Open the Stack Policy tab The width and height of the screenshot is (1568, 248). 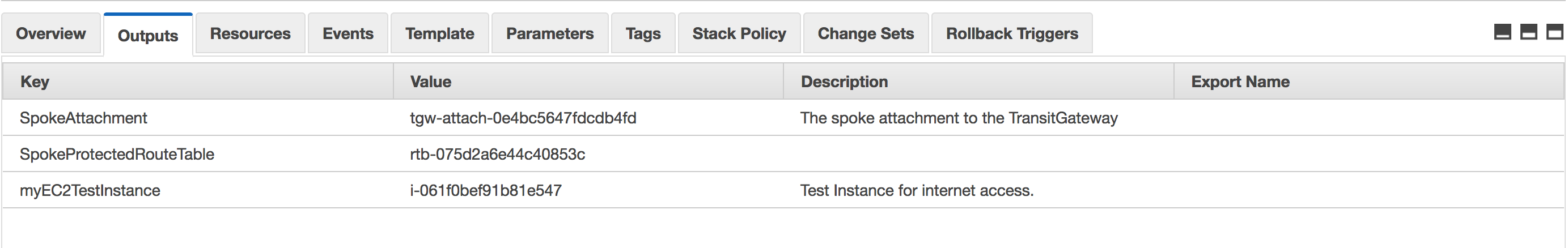point(739,33)
